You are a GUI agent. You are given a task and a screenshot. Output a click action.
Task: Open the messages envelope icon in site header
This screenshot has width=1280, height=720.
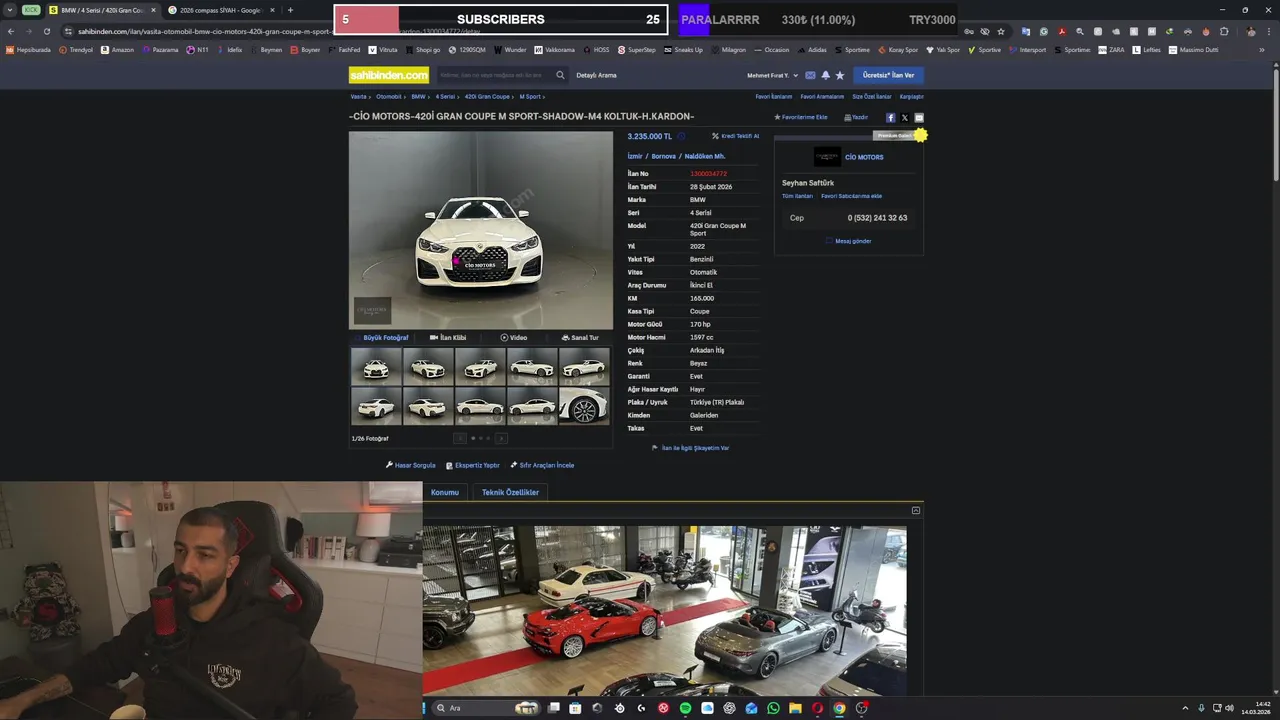(810, 75)
